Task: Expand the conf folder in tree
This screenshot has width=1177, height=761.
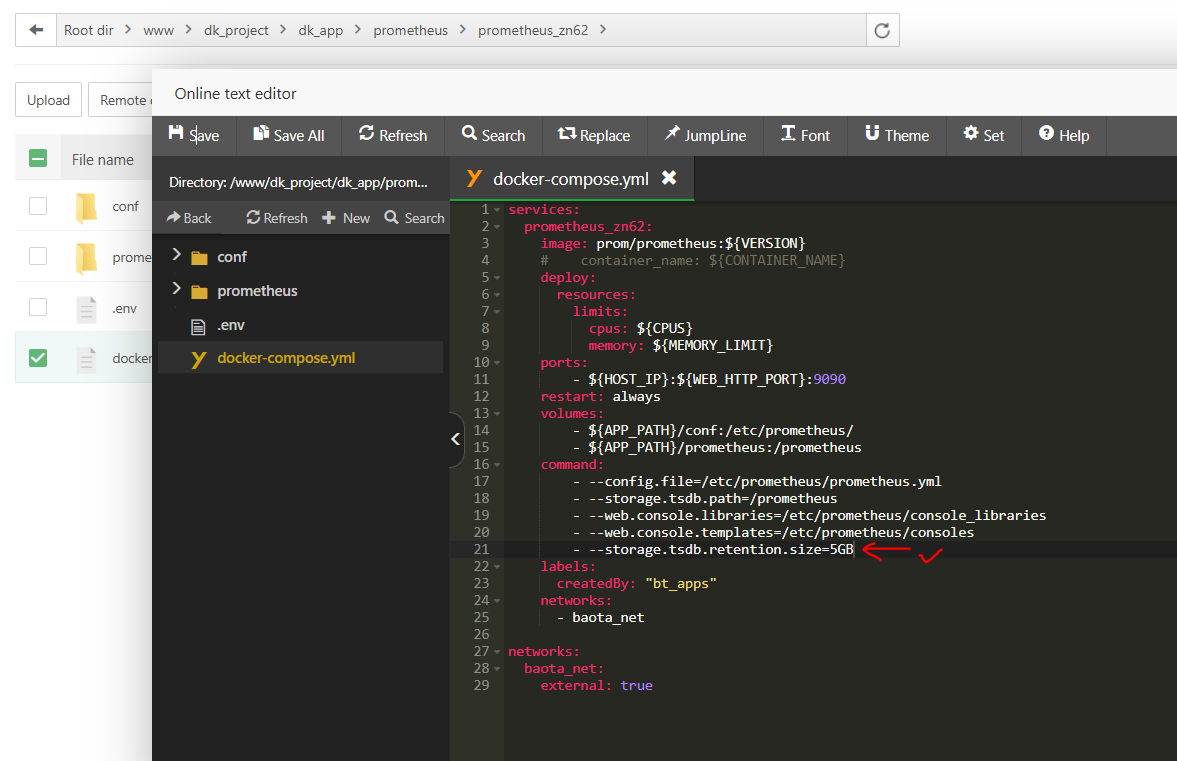Action: click(177, 256)
